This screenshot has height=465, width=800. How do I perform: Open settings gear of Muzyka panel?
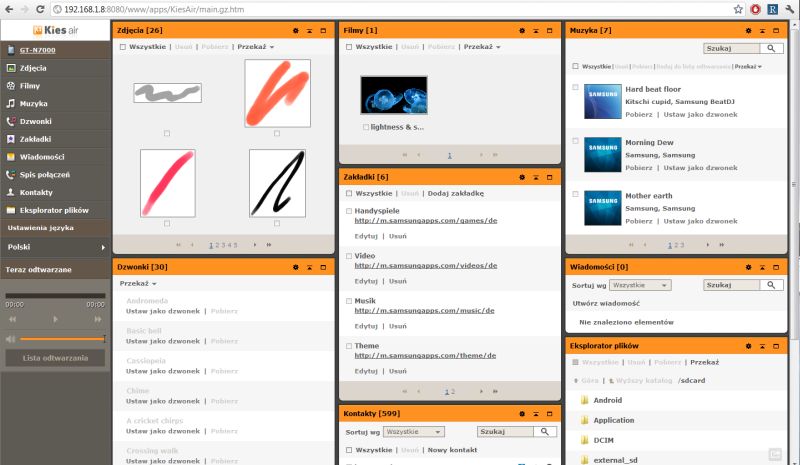(x=748, y=31)
